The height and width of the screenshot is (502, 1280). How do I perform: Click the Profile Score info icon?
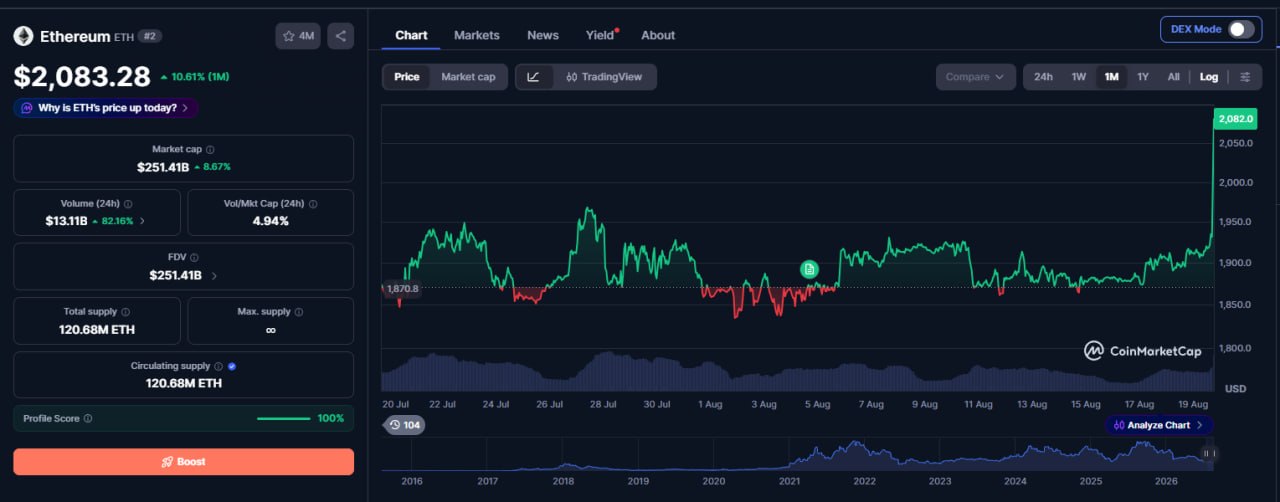pyautogui.click(x=88, y=419)
